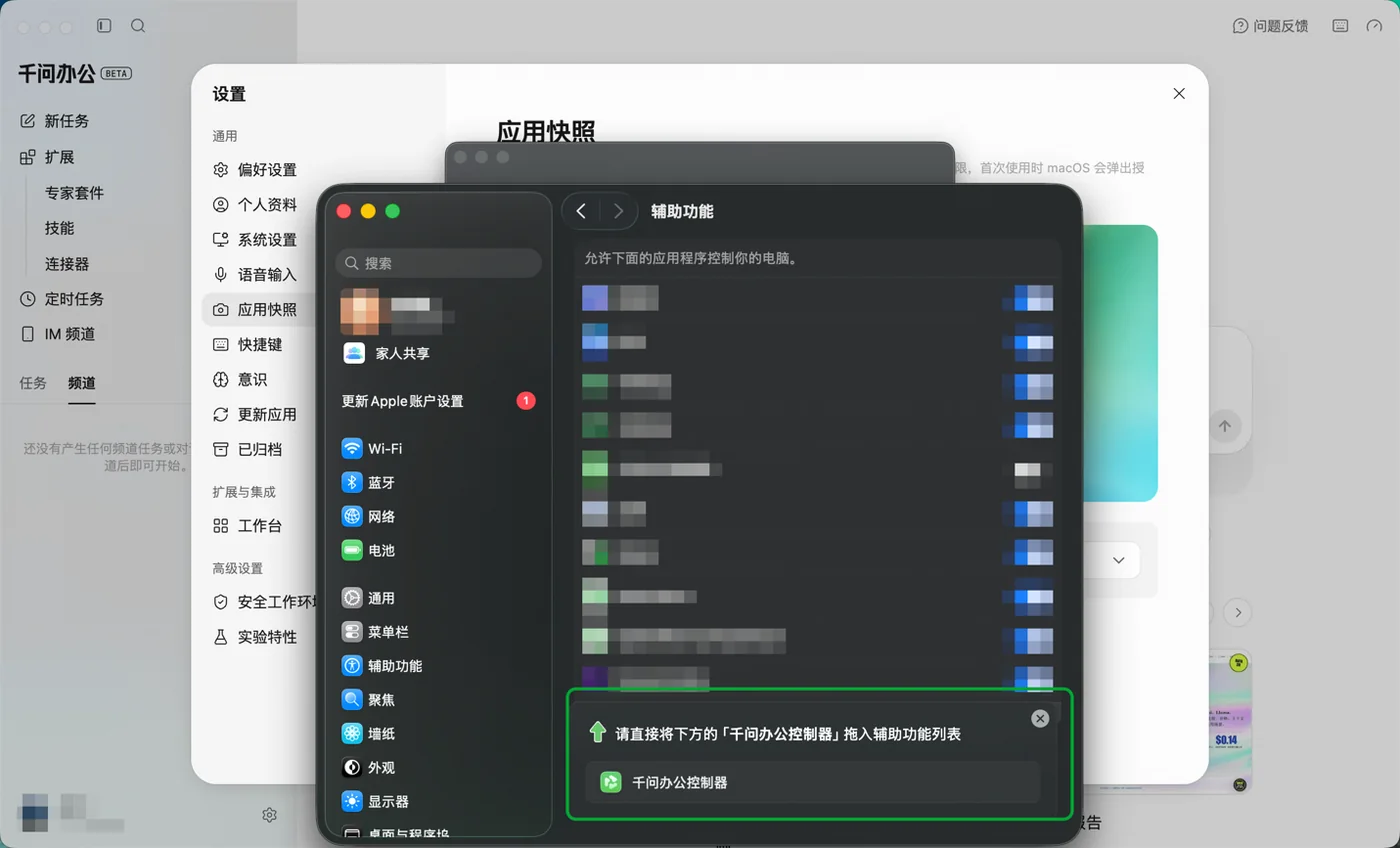The width and height of the screenshot is (1400, 848).
Task: Dismiss the 千问办公控制器 drag guide panel
Action: [x=1040, y=719]
